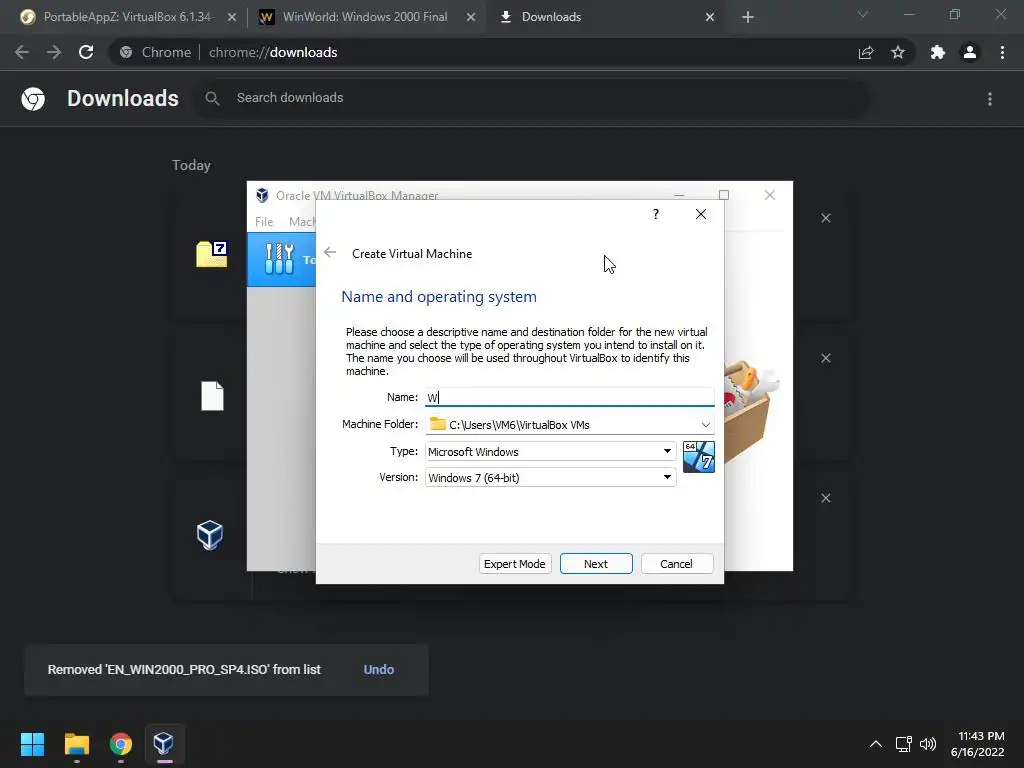Open the File menu in VirtualBox Manager

(x=264, y=221)
